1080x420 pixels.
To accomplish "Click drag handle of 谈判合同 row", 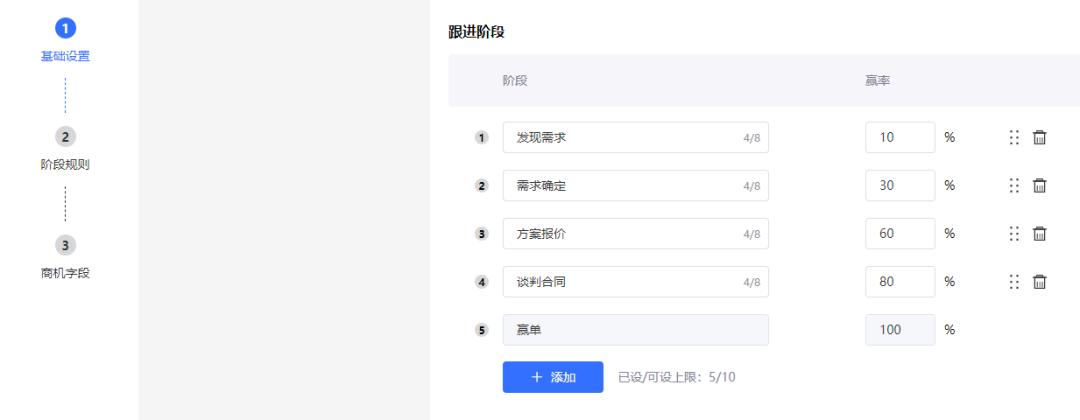I will pos(1014,282).
